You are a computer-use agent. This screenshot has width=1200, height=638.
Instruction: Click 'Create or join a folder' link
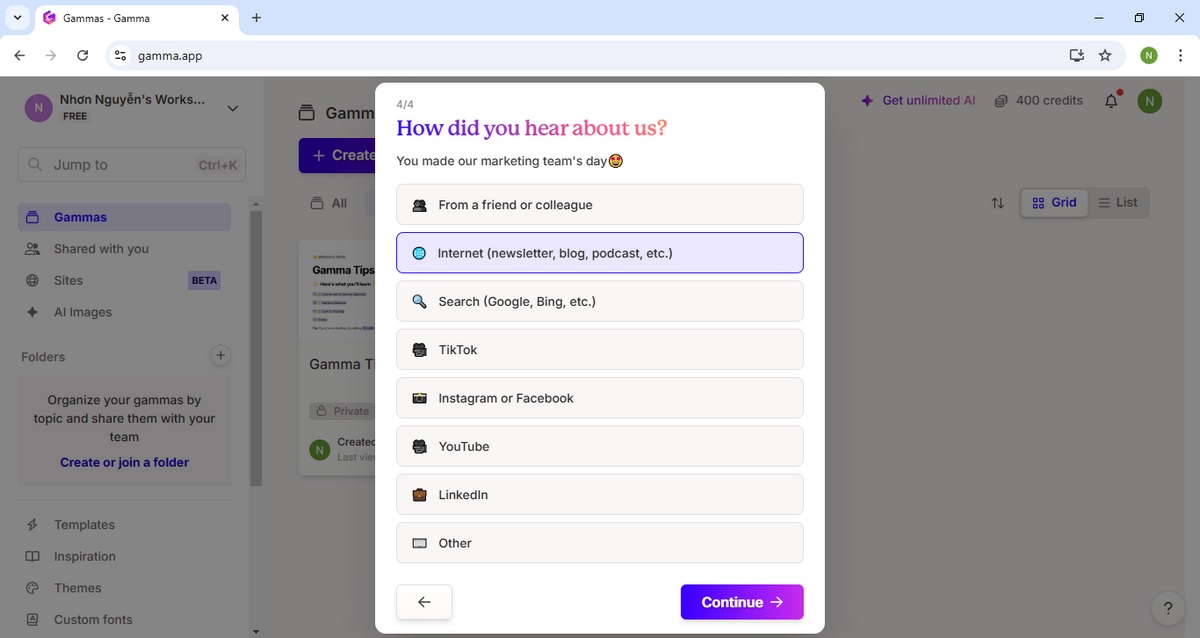pos(124,462)
